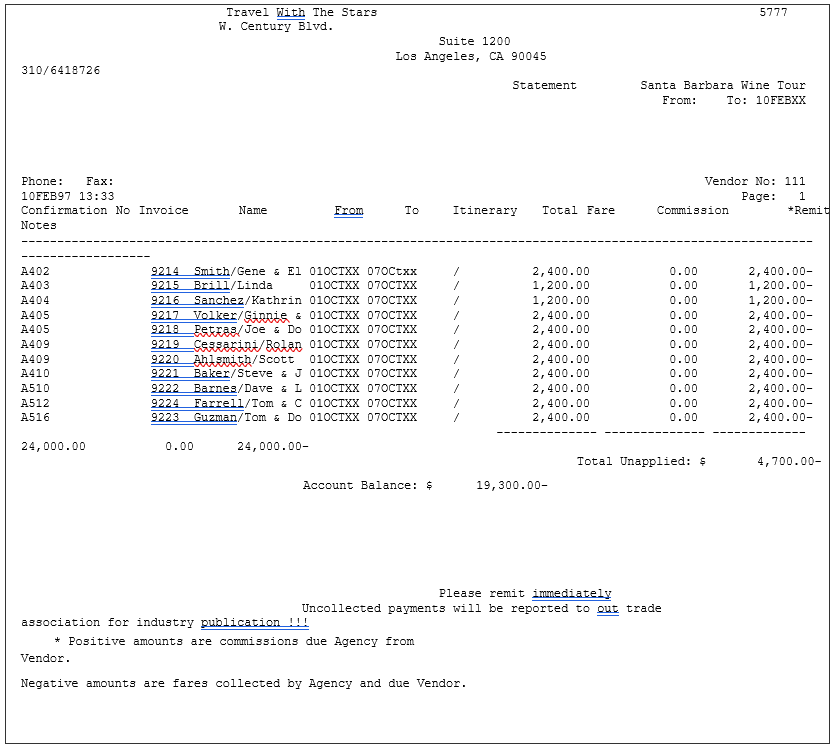Click the "Notes" header label
Image resolution: width=835 pixels, height=751 pixels.
pyautogui.click(x=39, y=225)
